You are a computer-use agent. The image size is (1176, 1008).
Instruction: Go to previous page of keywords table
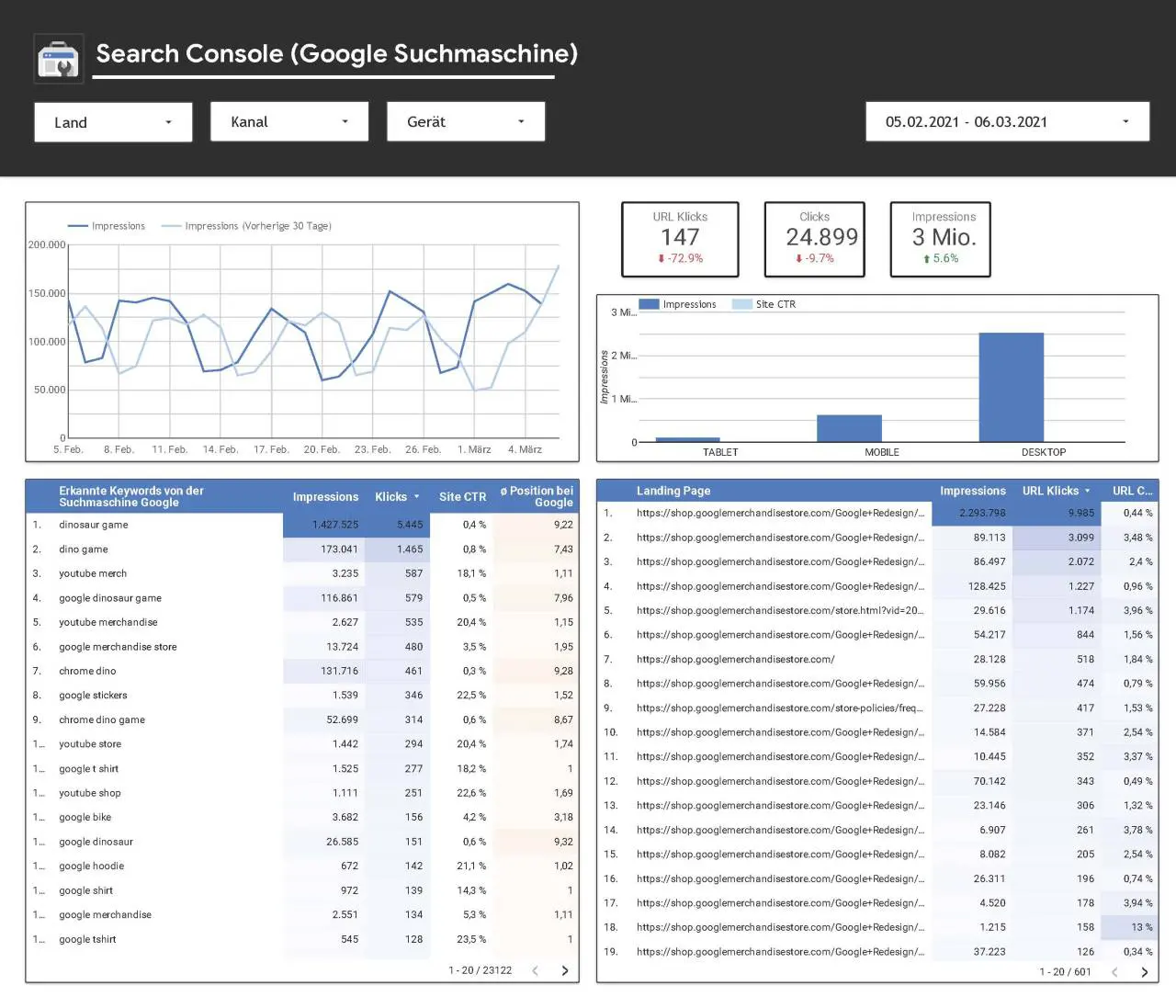coord(536,970)
